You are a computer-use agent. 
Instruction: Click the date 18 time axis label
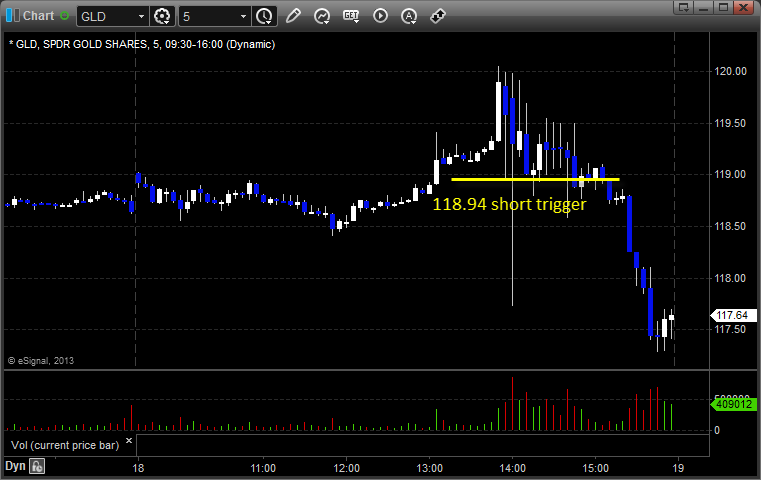138,468
